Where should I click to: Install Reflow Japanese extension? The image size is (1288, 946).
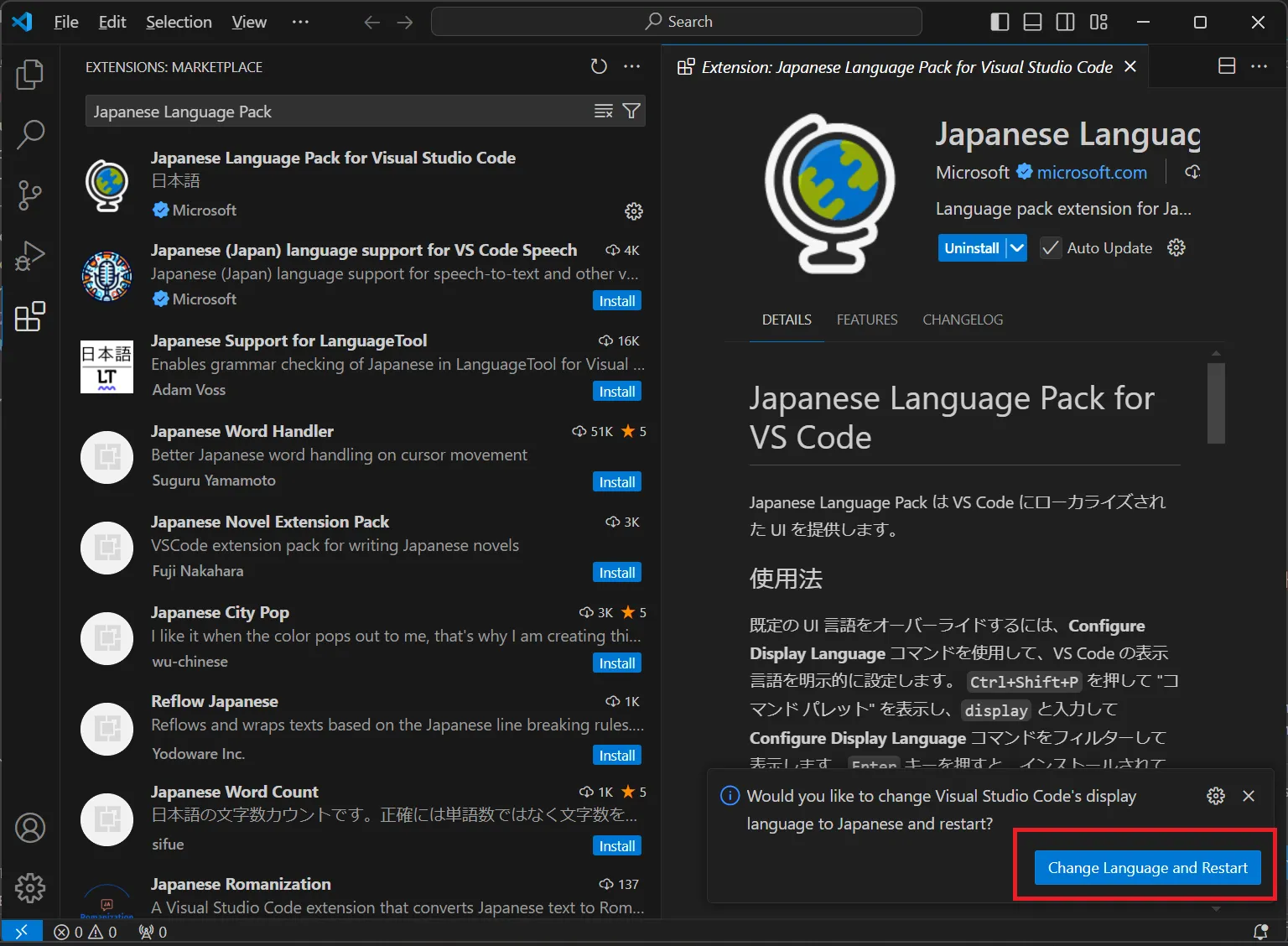pyautogui.click(x=617, y=756)
